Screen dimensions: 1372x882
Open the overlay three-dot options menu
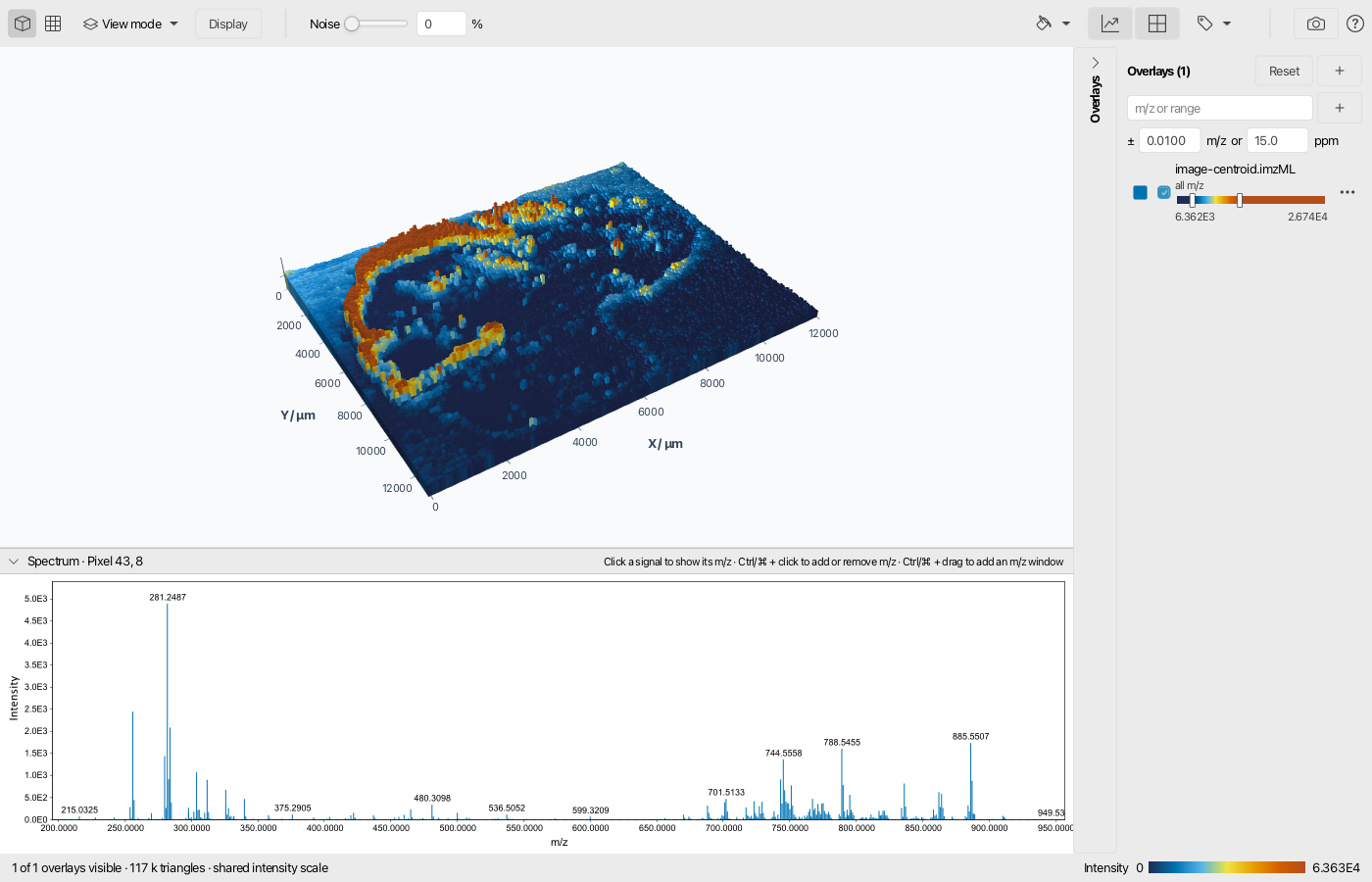(1347, 192)
